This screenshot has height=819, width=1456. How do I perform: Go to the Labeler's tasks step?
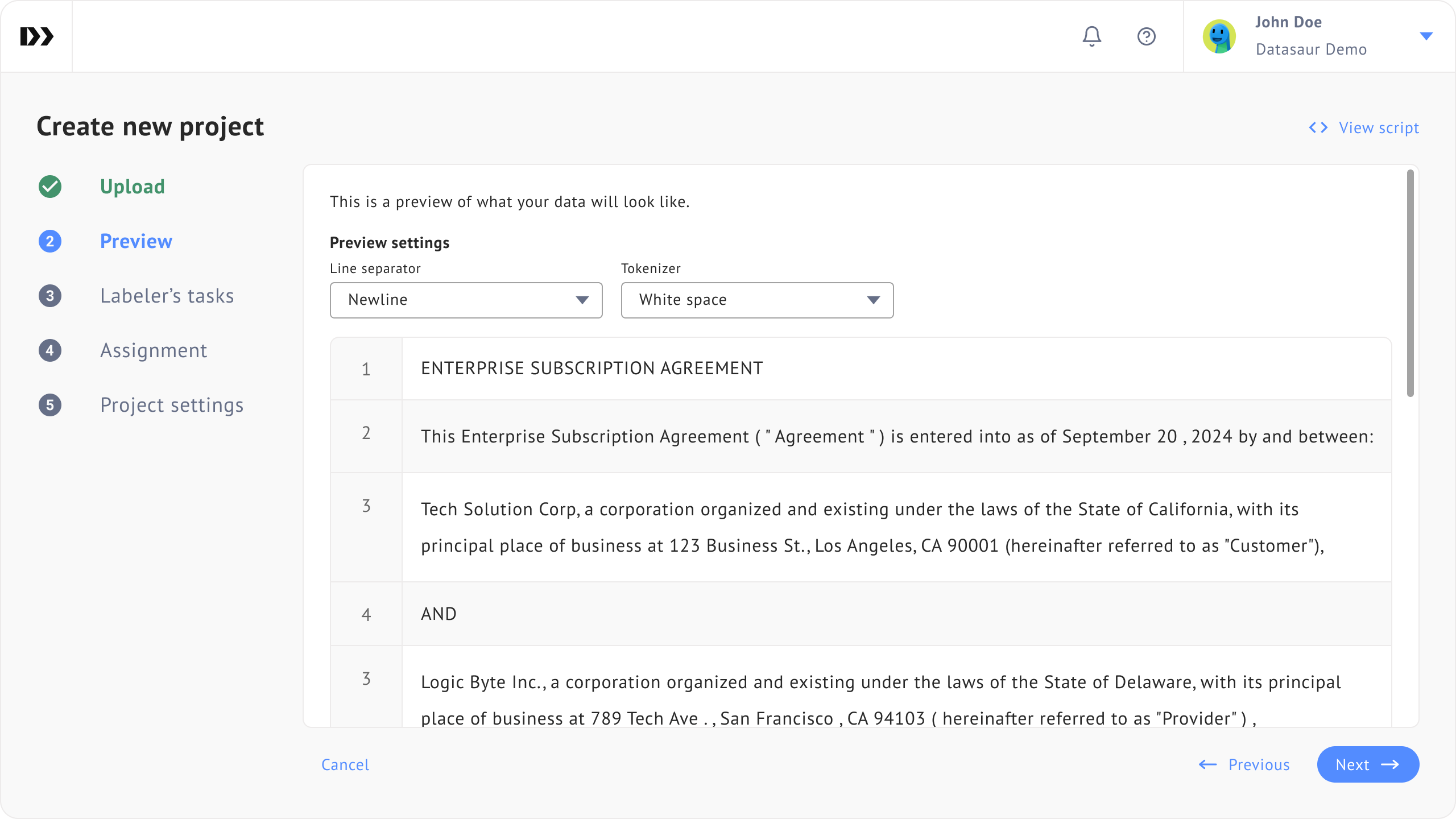coord(167,296)
